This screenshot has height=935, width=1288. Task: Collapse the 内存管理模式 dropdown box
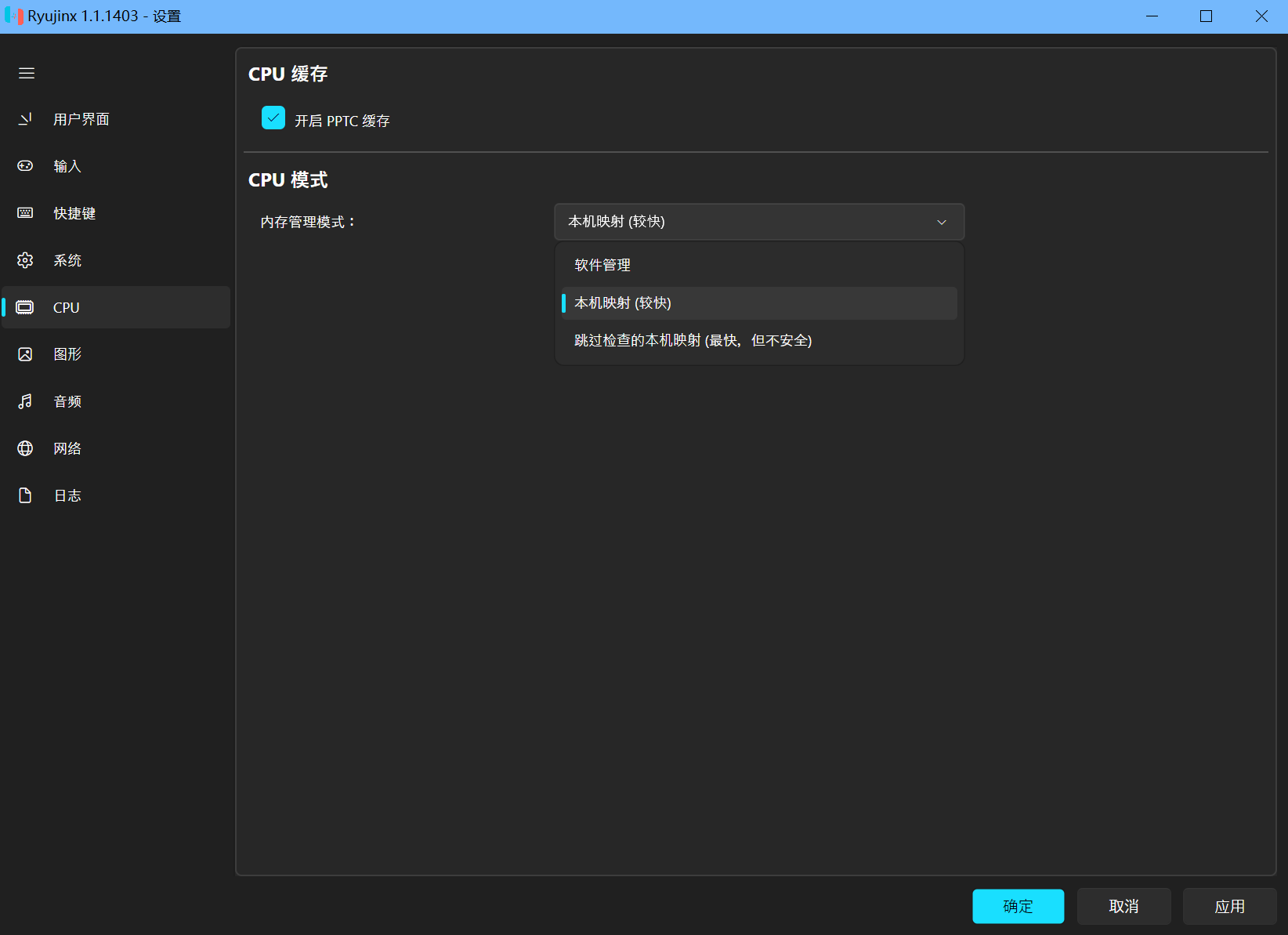click(x=758, y=222)
